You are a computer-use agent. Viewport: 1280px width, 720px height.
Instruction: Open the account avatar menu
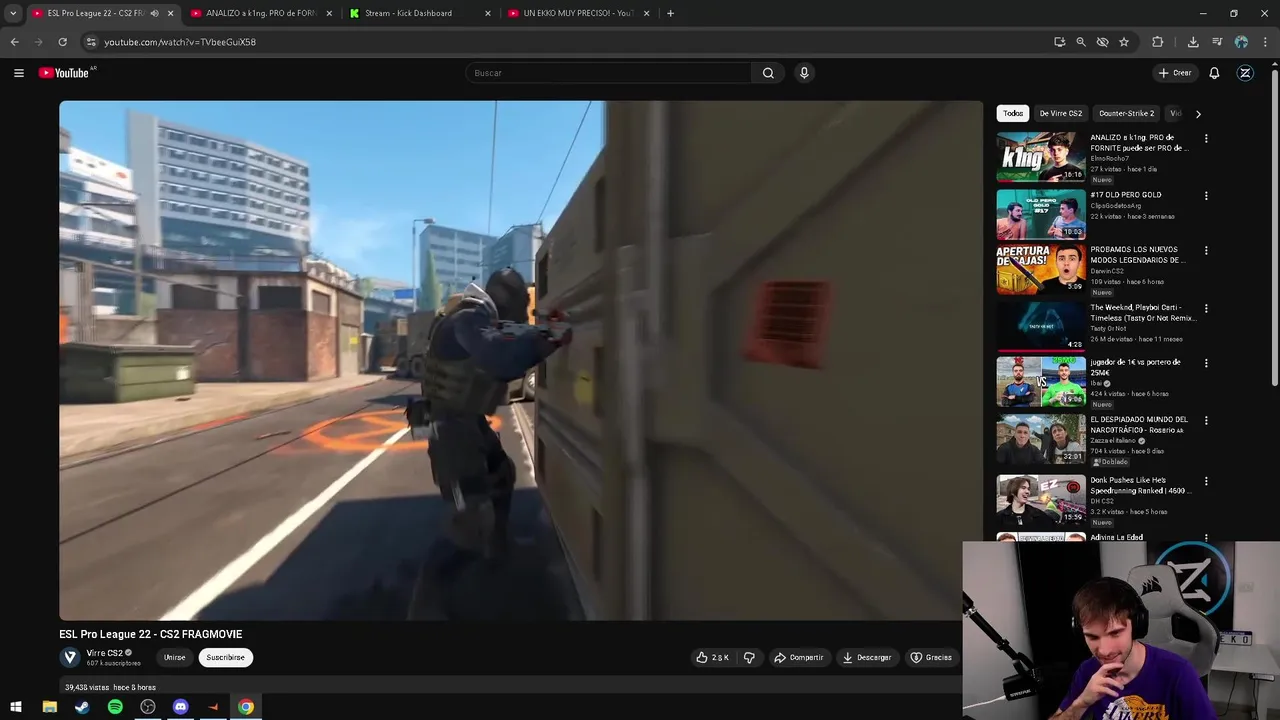click(1245, 73)
